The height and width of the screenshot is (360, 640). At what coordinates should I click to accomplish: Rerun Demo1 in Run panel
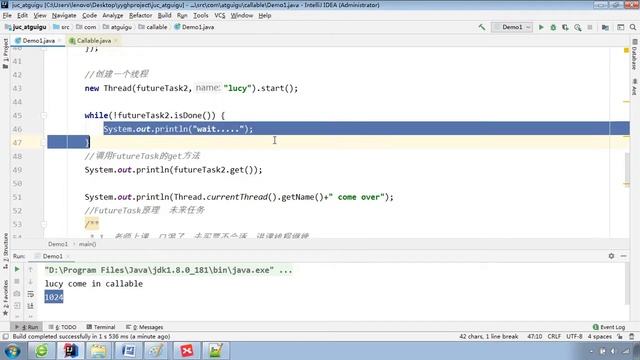(x=17, y=269)
